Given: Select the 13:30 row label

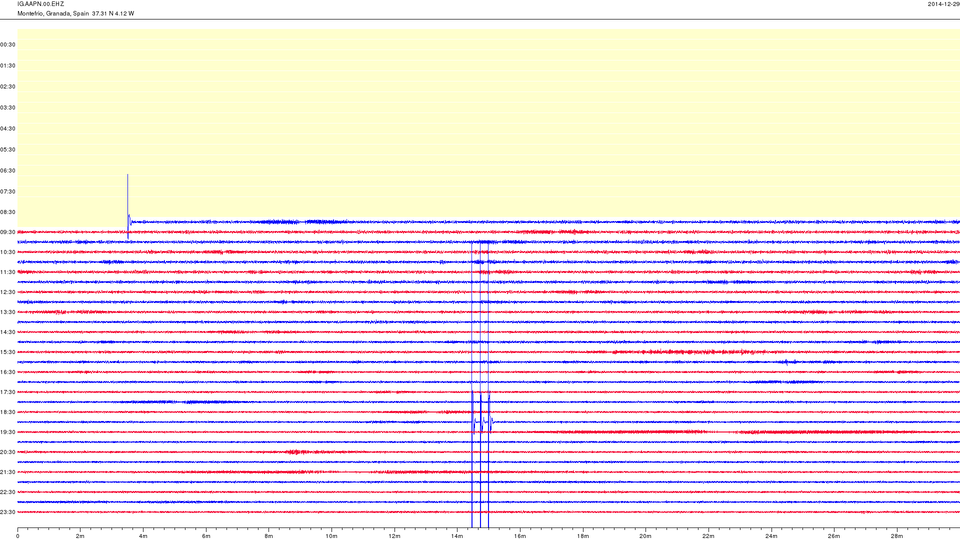Looking at the screenshot, I should 8,312.
